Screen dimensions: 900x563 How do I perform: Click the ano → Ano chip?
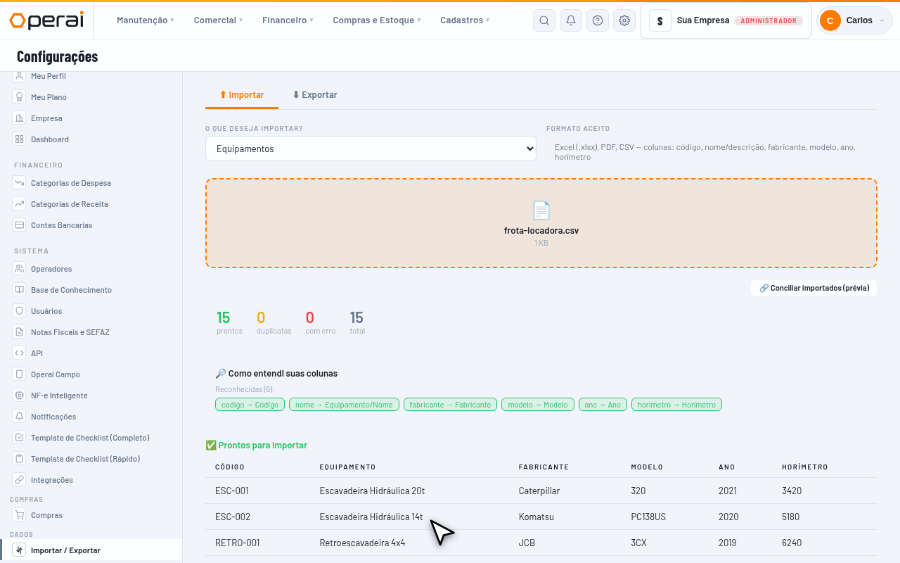pos(603,405)
